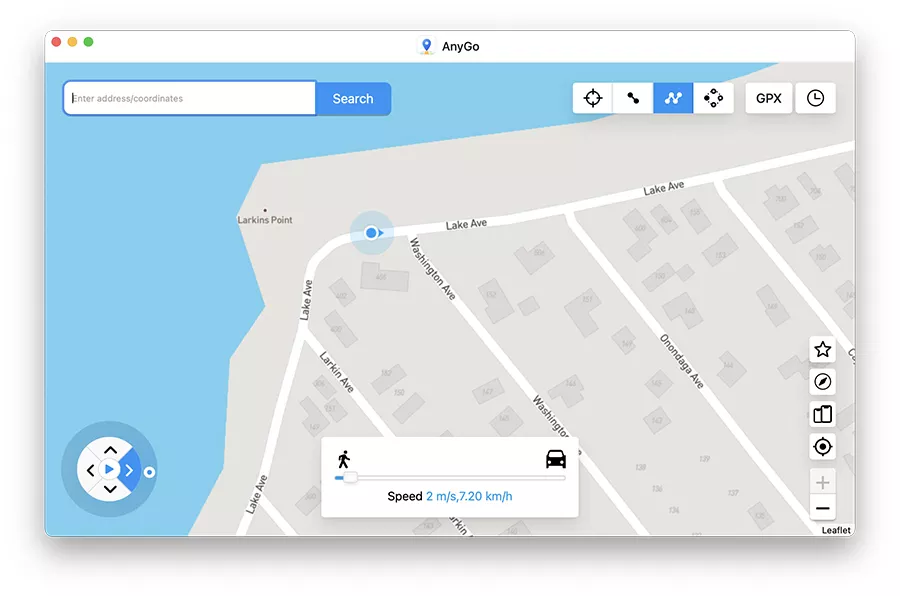
Task: Click the Leaflet attribution link
Action: pos(836,530)
